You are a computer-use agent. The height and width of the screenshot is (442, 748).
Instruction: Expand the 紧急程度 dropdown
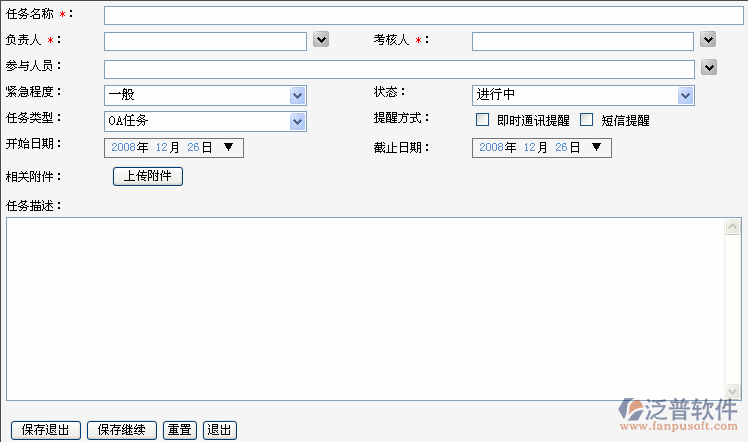297,95
